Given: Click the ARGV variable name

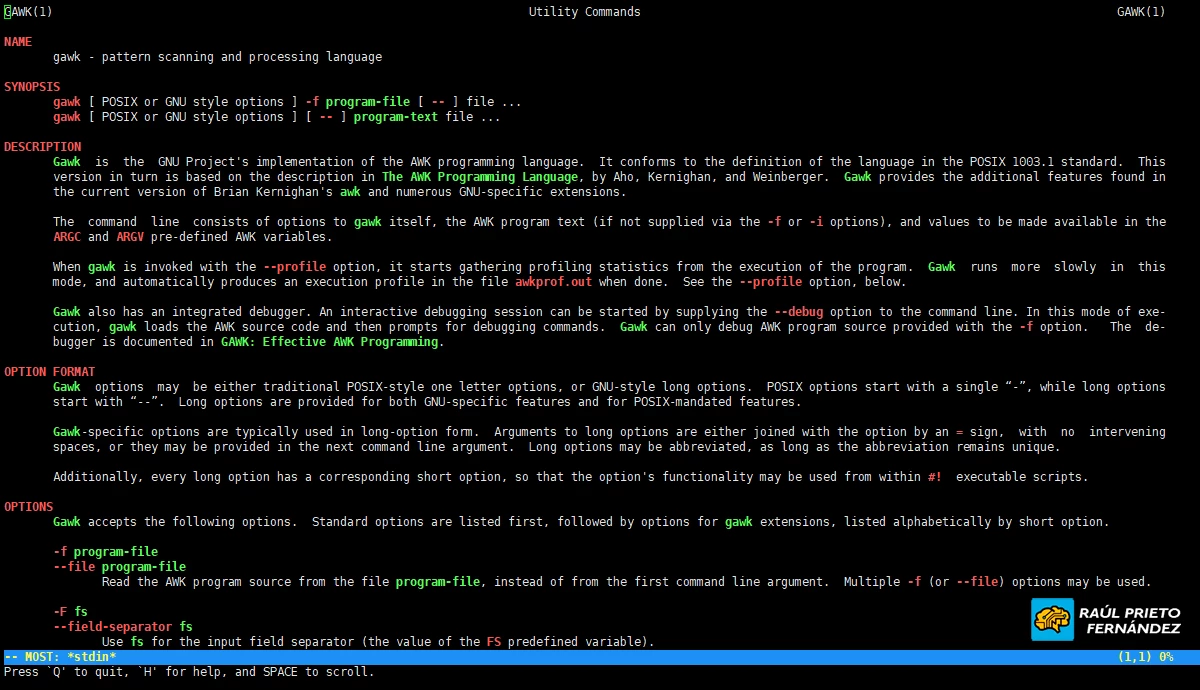Looking at the screenshot, I should (x=130, y=237).
